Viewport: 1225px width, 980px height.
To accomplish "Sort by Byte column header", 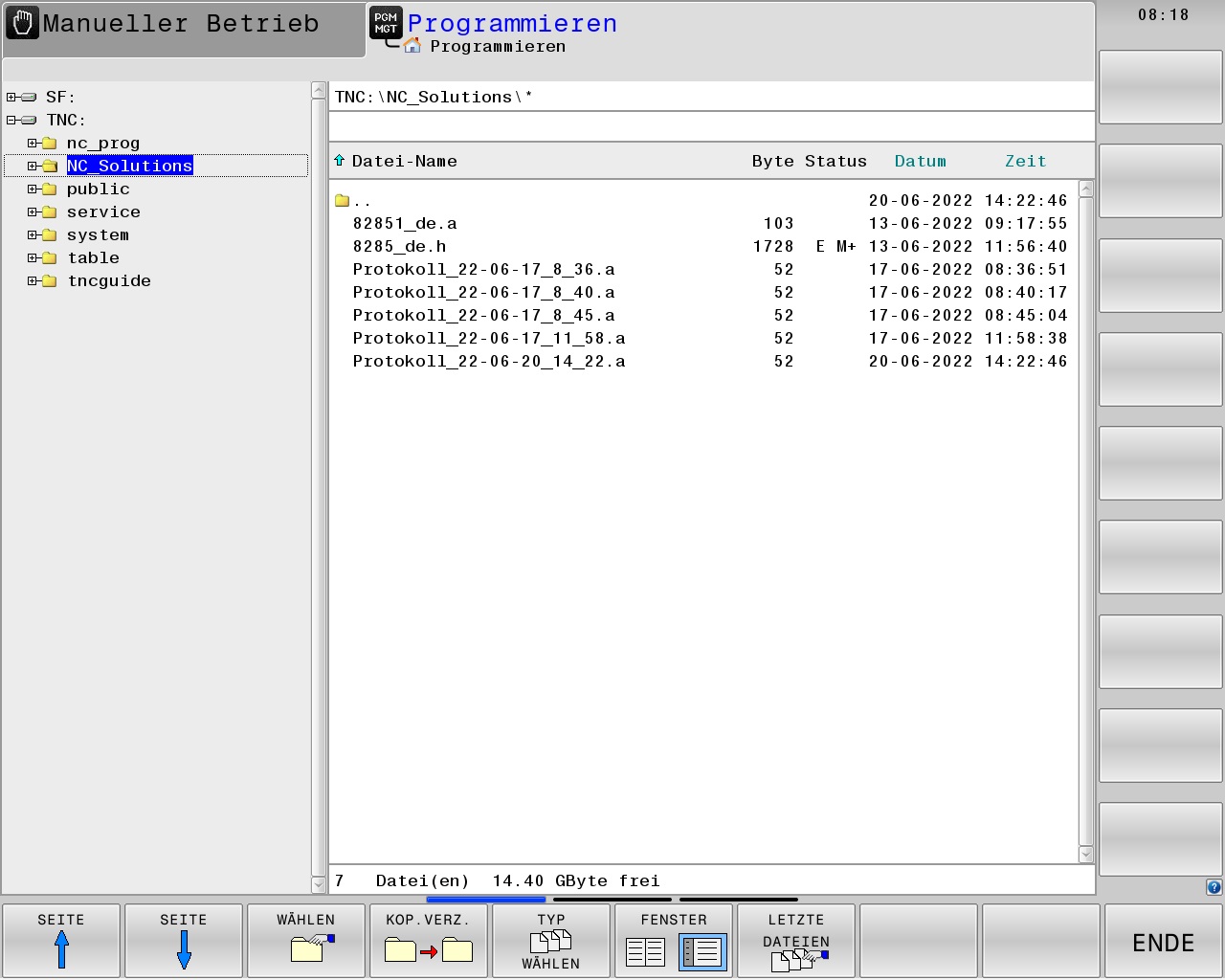I will (x=772, y=161).
